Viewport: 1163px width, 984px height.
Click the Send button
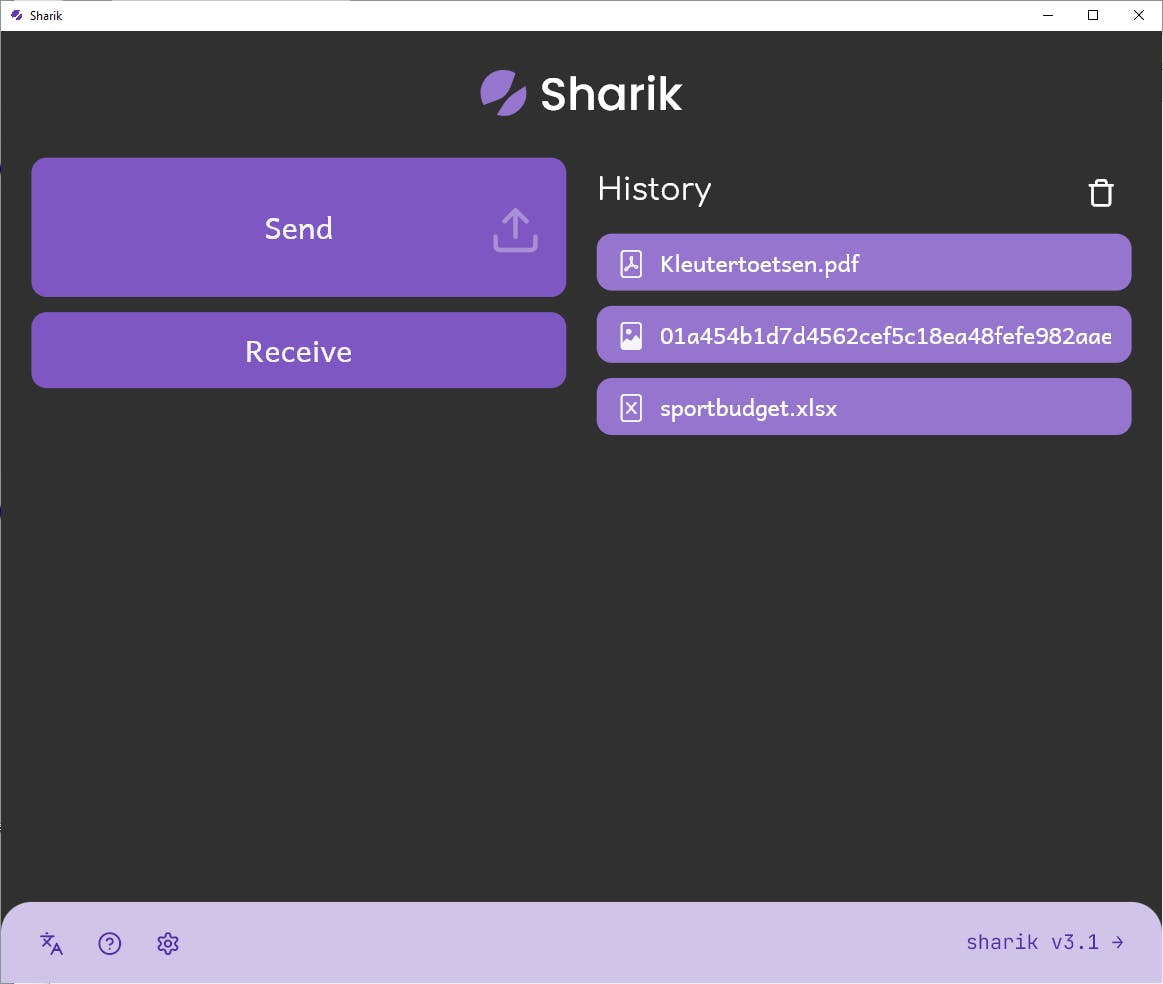[x=298, y=227]
